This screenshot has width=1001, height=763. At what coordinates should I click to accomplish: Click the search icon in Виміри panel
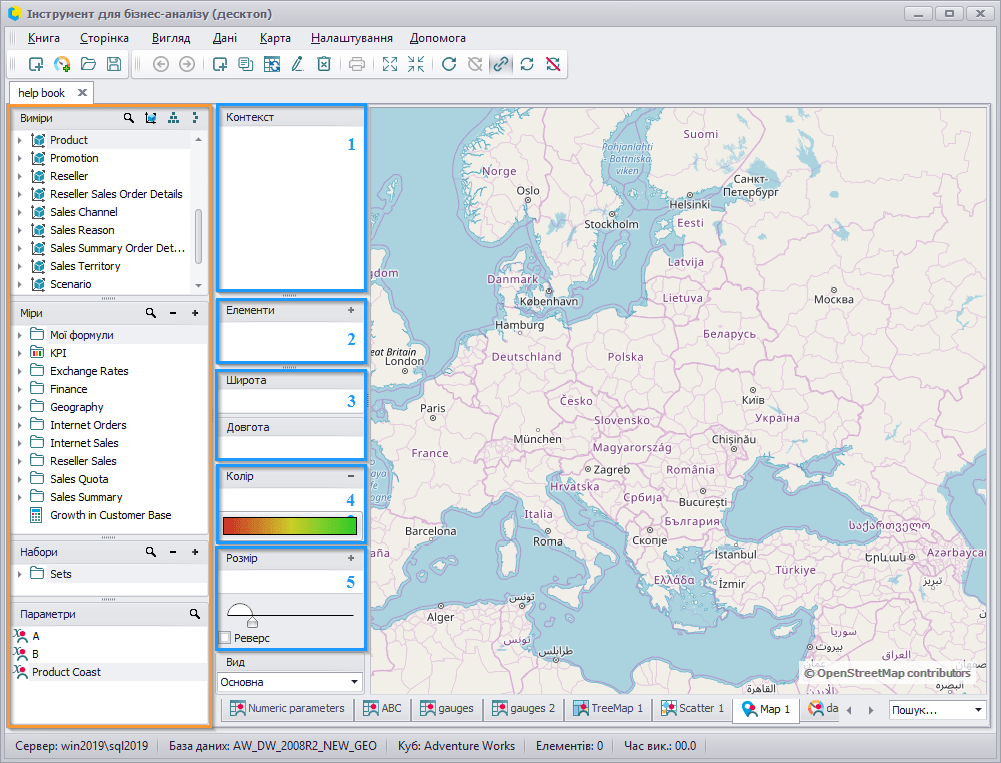pos(129,118)
